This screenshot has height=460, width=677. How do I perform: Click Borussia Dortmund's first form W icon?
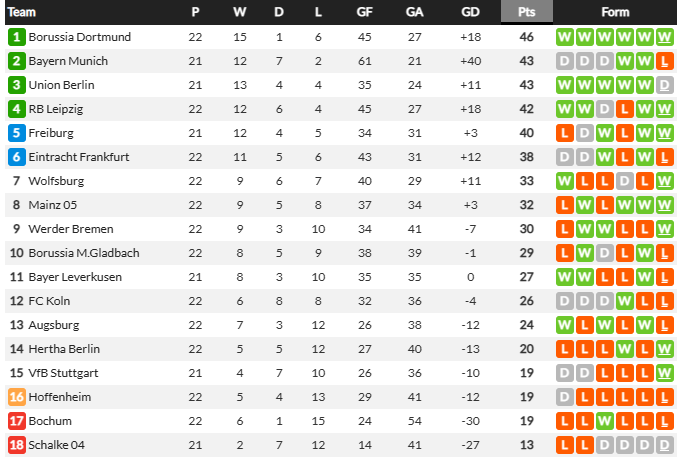pyautogui.click(x=565, y=37)
